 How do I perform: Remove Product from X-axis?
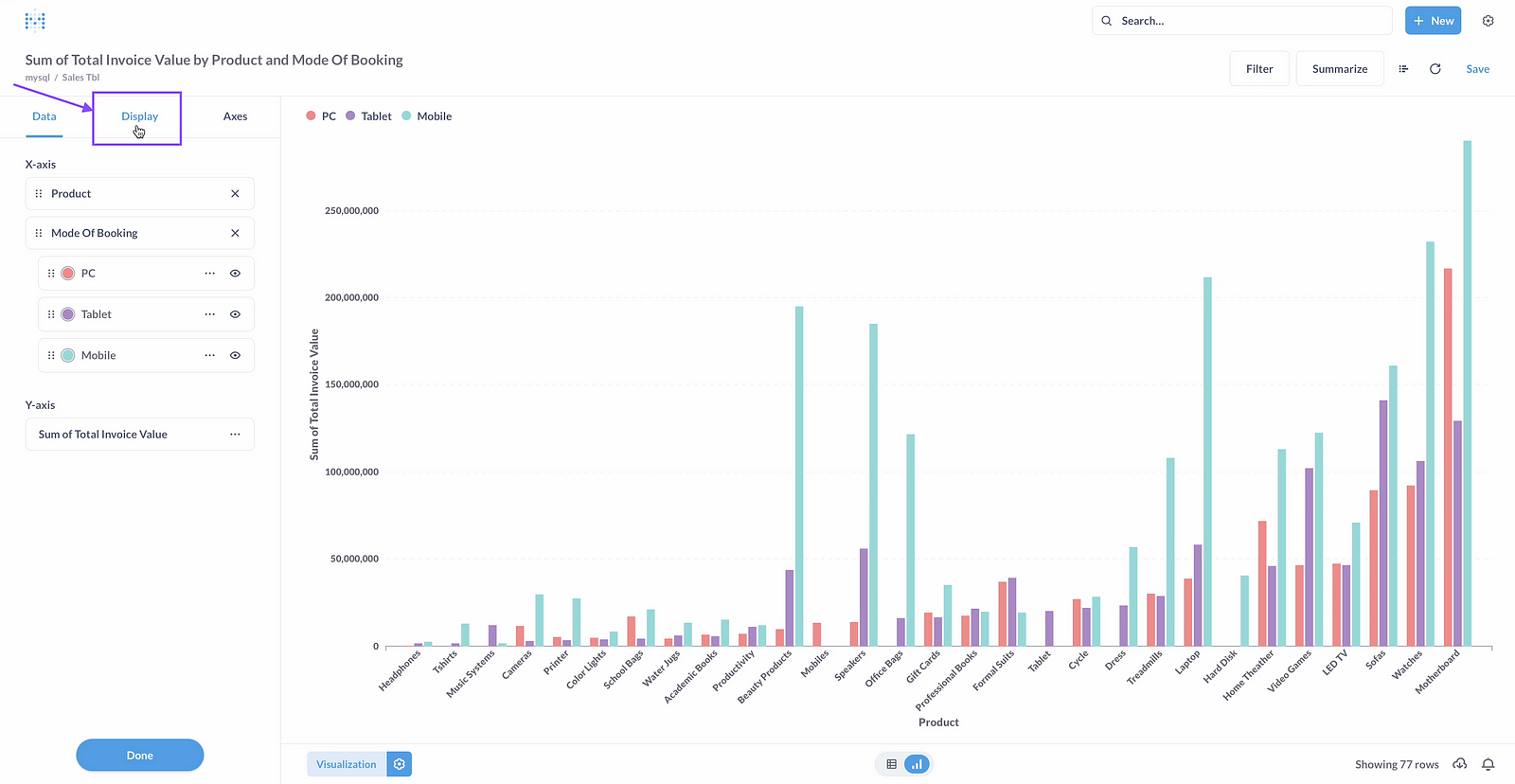(235, 194)
